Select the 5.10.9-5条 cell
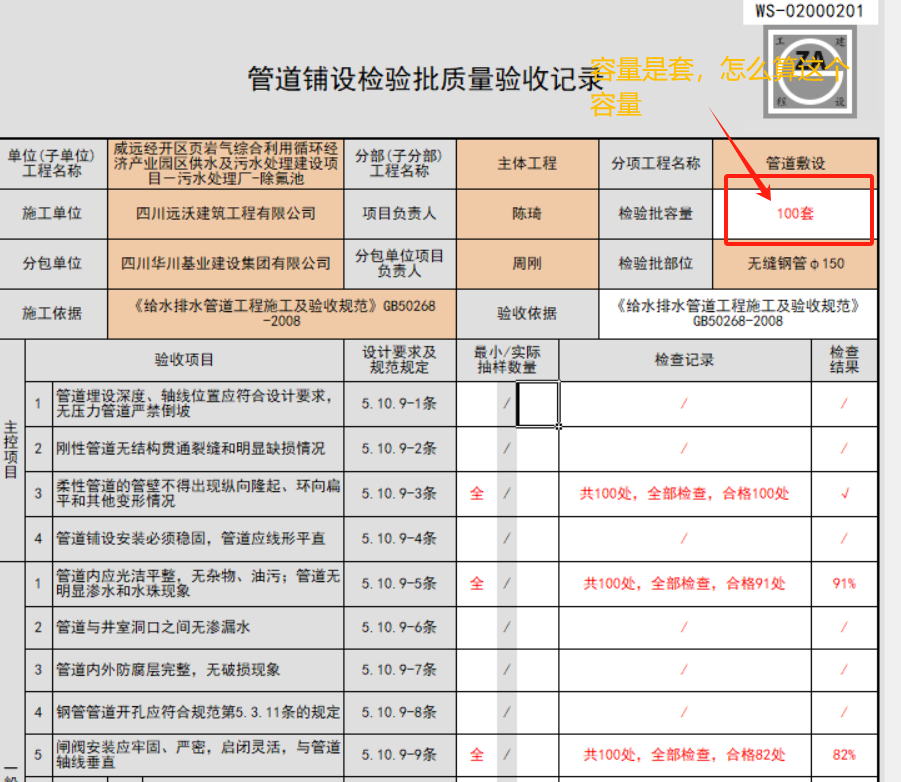The width and height of the screenshot is (901, 782). [399, 584]
